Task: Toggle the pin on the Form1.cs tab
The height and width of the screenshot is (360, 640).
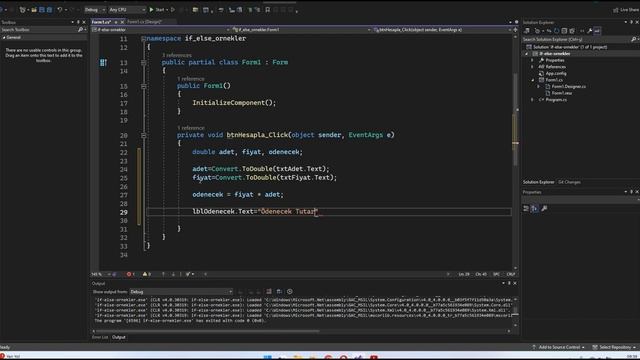Action: click(x=116, y=22)
